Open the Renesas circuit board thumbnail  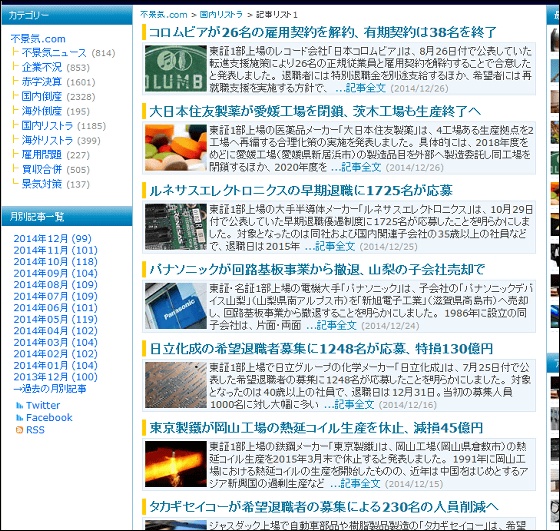(176, 227)
